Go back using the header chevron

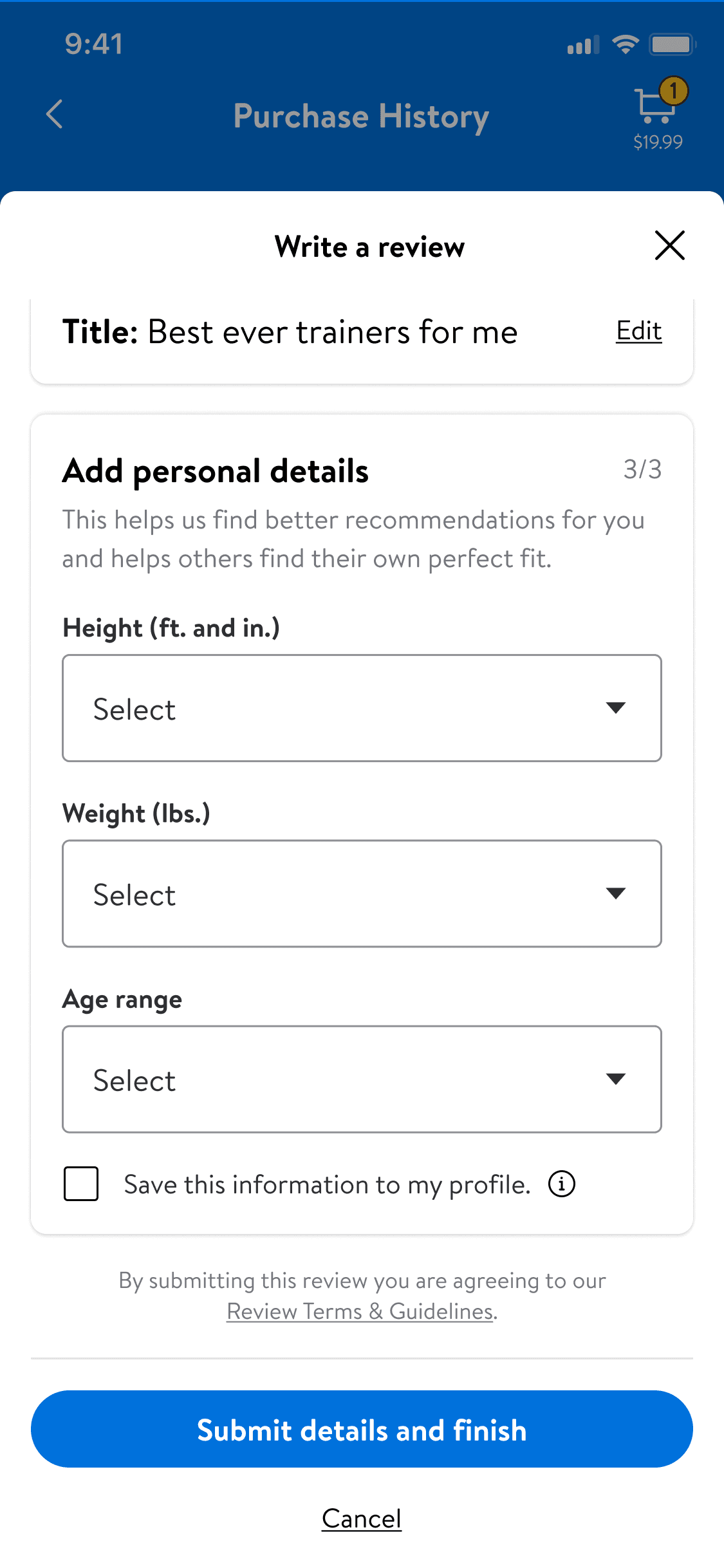coord(55,115)
